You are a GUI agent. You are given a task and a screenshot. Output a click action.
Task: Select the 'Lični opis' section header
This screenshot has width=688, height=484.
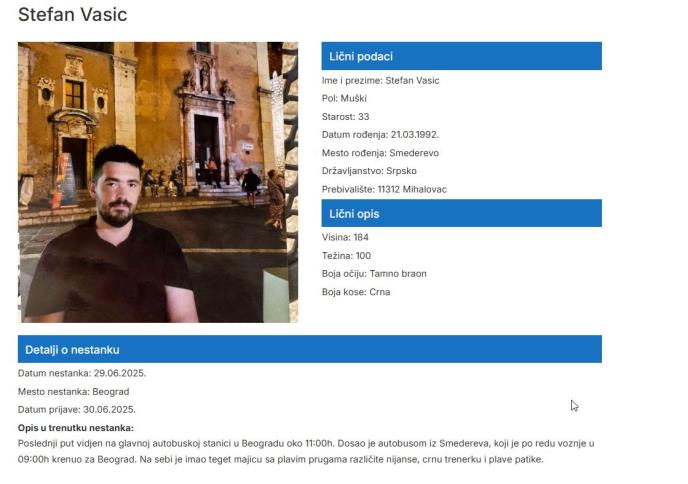coord(462,213)
